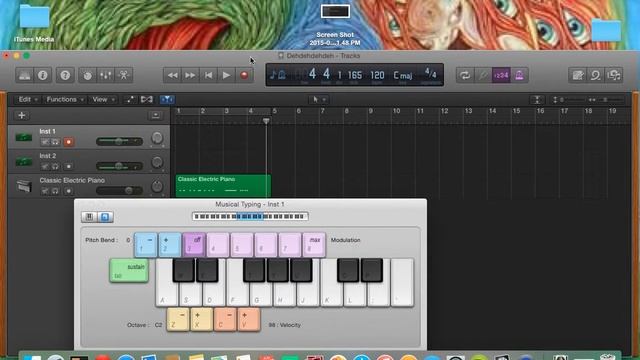
Task: Enable record on Classic Electric Piano track
Action: [x=69, y=191]
